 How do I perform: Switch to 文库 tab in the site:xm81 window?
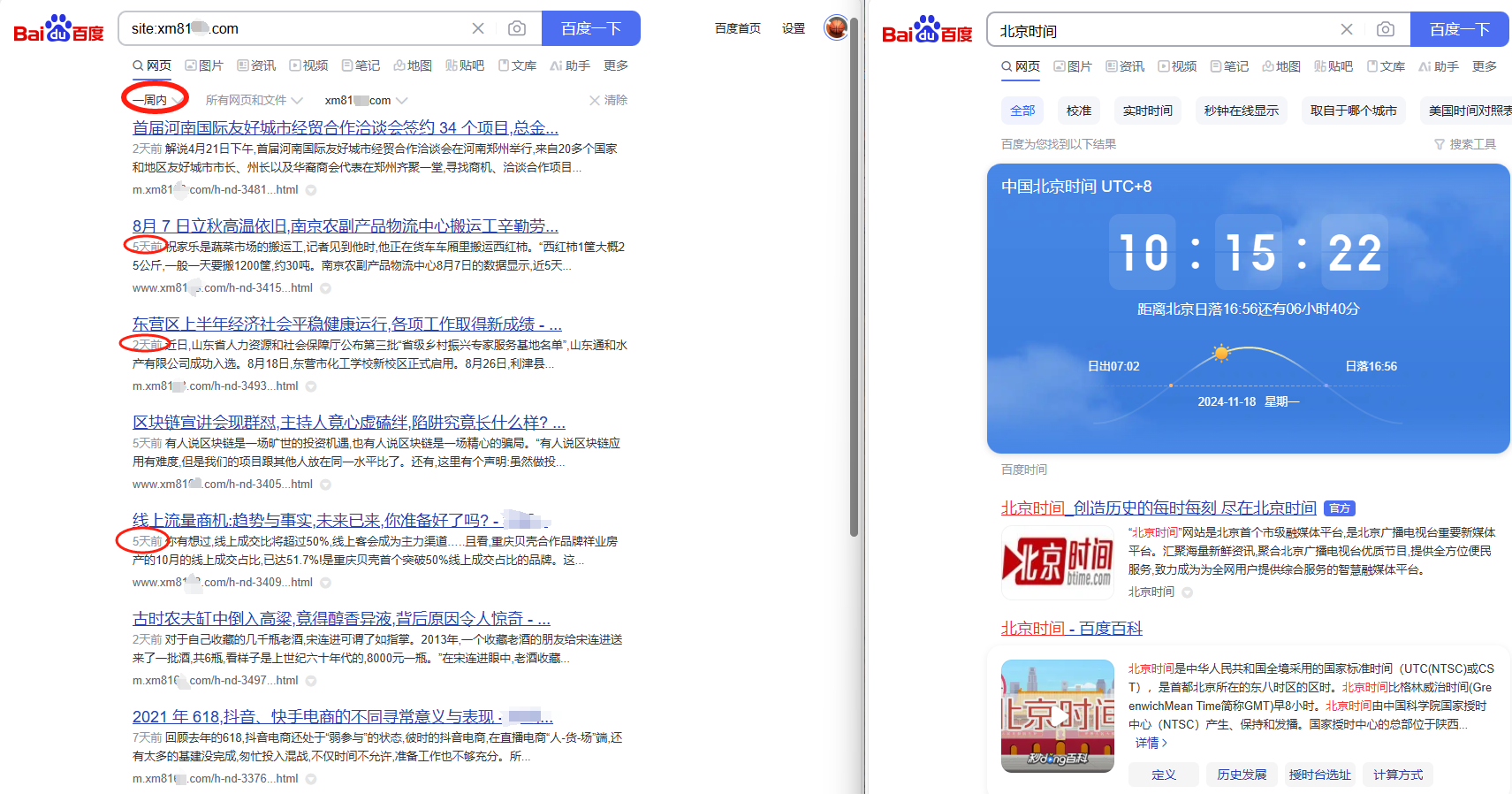(x=517, y=65)
